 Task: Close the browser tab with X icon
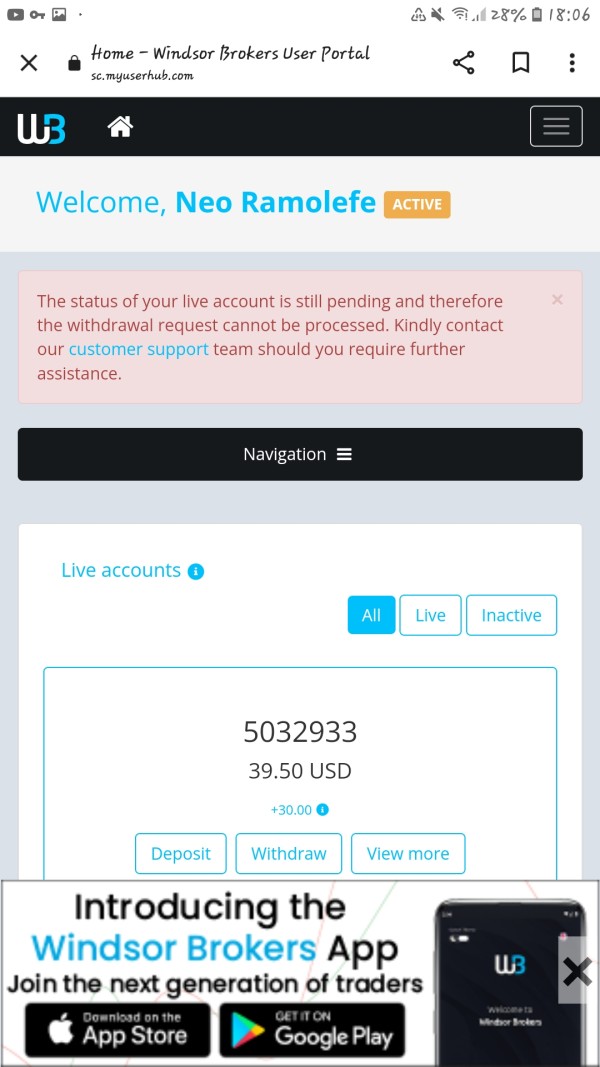pos(29,63)
